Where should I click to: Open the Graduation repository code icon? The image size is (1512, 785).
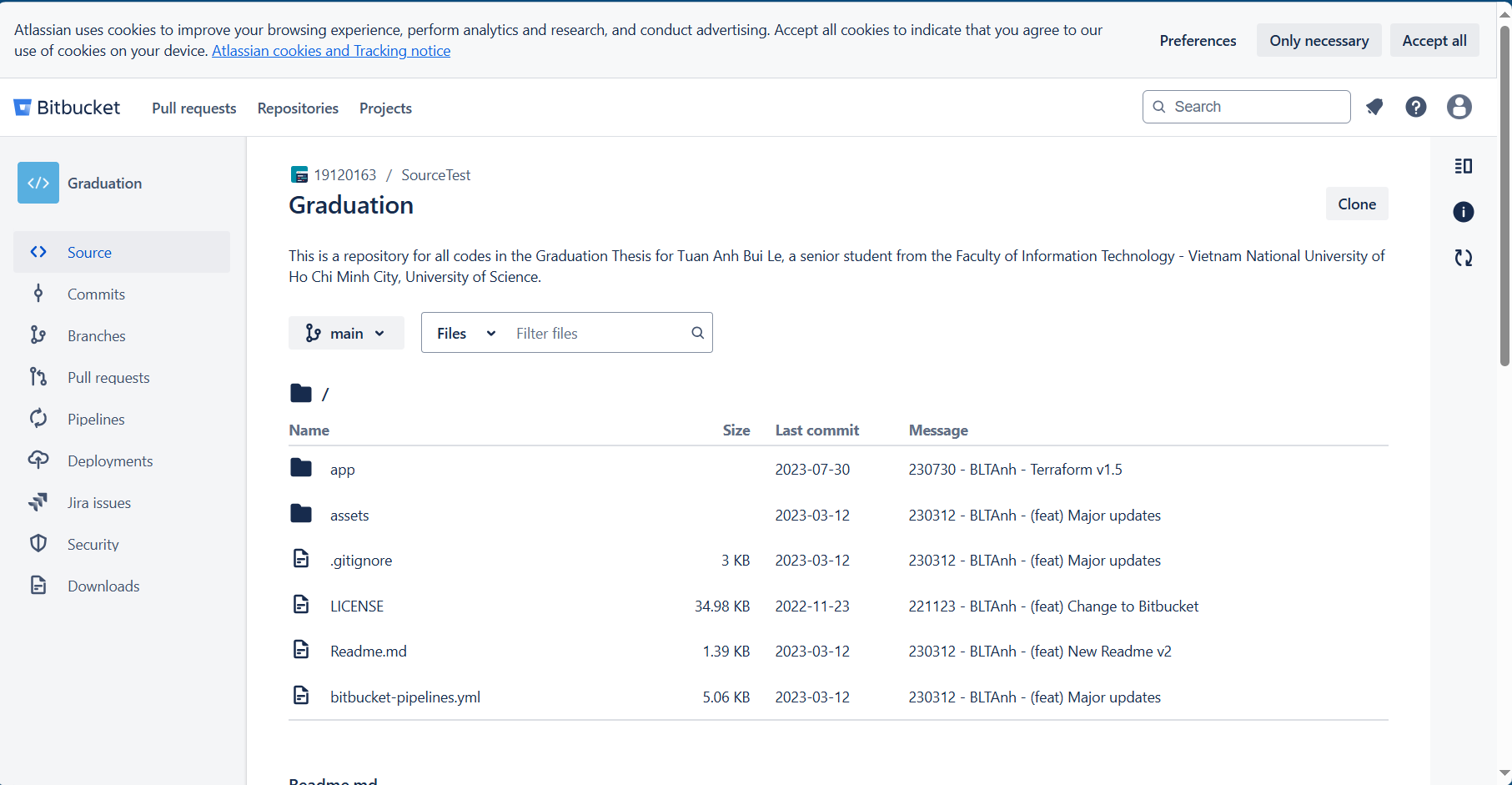38,183
